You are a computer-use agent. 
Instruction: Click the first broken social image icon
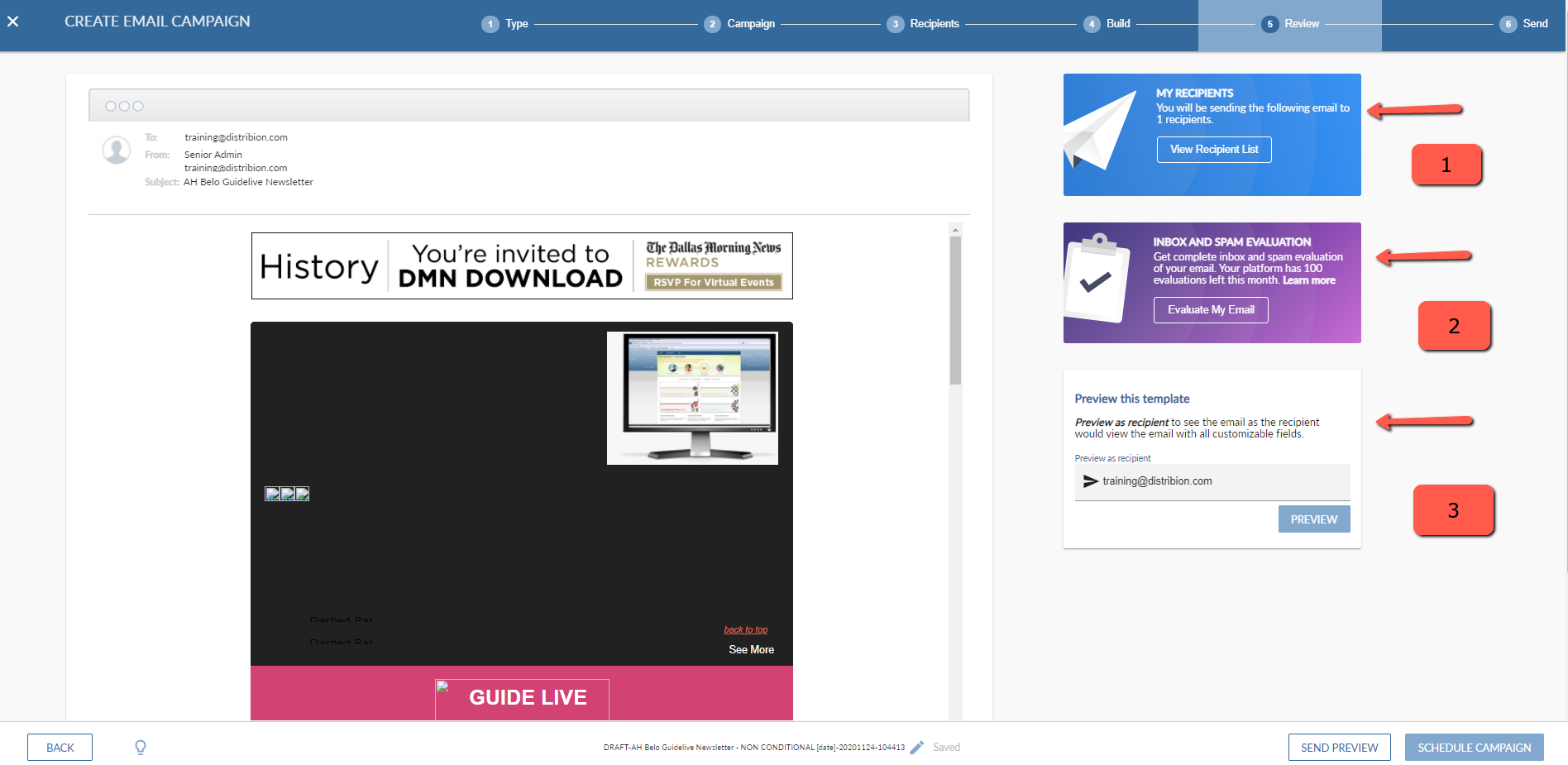tap(272, 494)
